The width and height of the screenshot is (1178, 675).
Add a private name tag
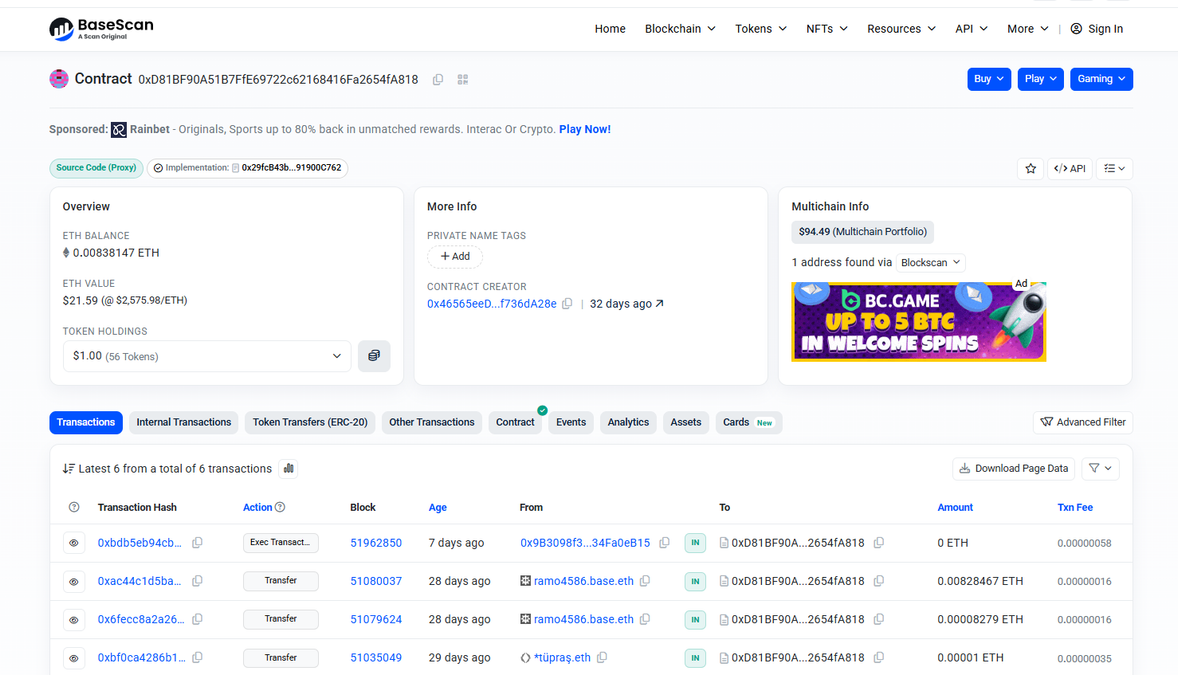[455, 256]
